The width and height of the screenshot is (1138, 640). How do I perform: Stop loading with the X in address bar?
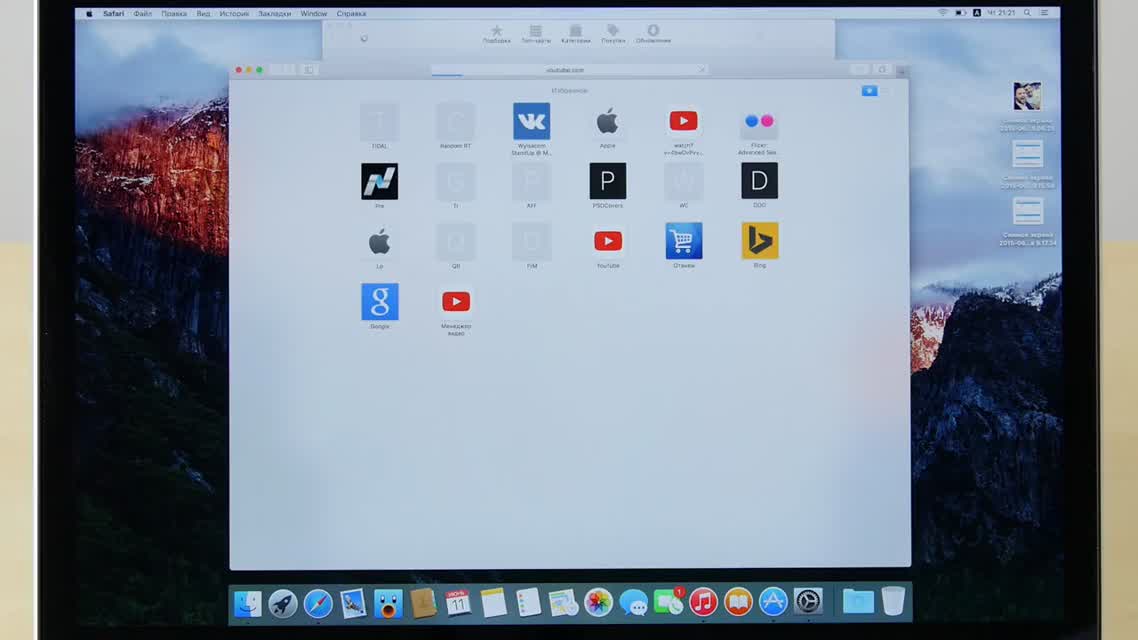[x=702, y=70]
